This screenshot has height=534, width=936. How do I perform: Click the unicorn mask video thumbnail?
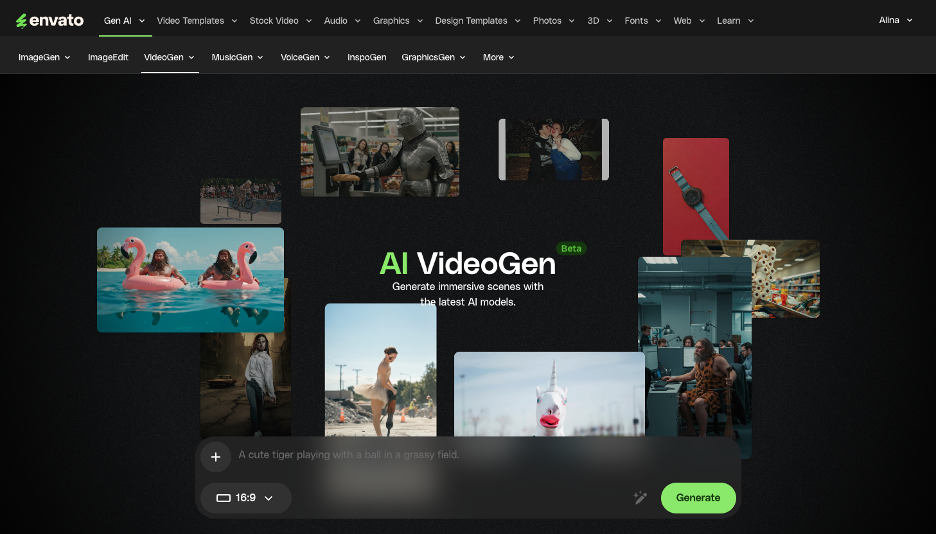coord(549,394)
